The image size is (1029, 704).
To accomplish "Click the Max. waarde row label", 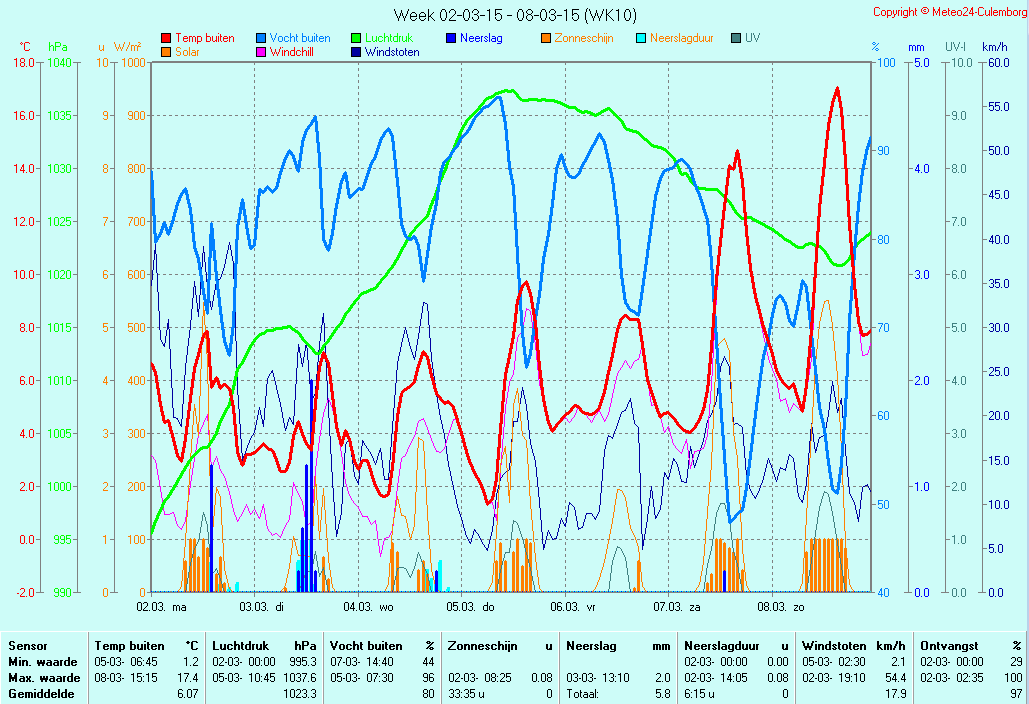I will tap(44, 678).
